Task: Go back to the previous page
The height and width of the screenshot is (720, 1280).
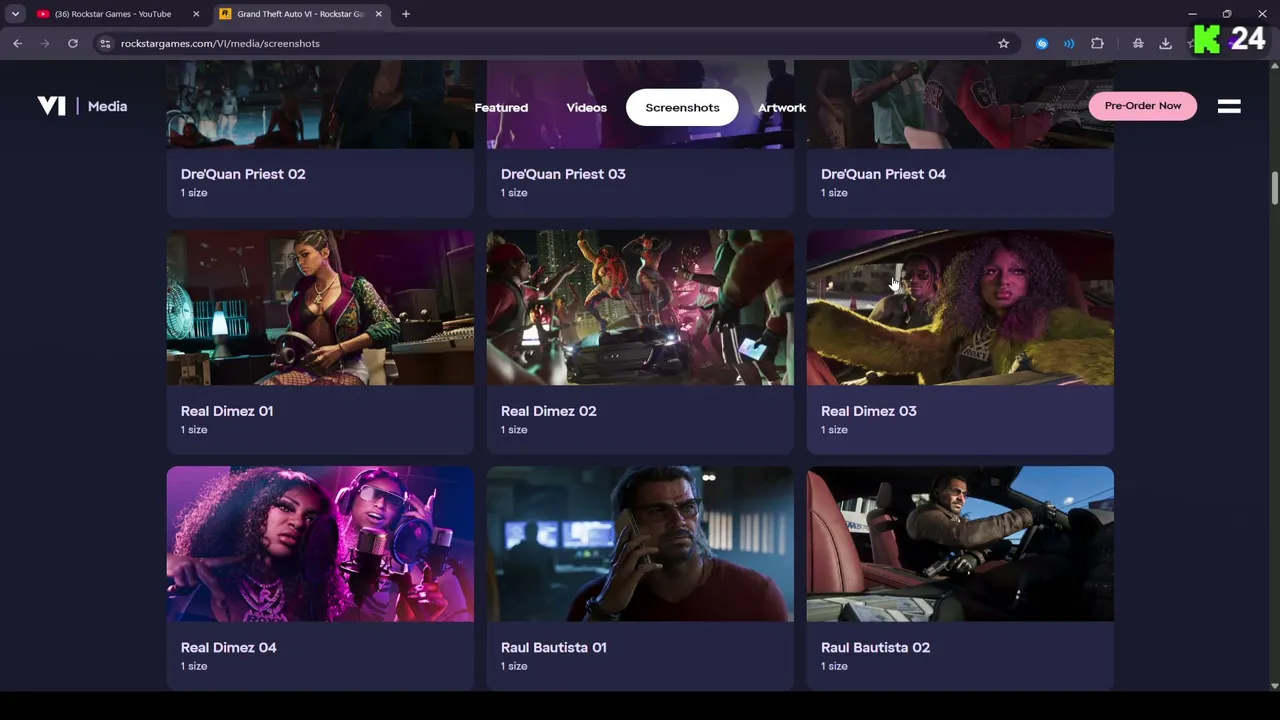Action: [x=17, y=43]
